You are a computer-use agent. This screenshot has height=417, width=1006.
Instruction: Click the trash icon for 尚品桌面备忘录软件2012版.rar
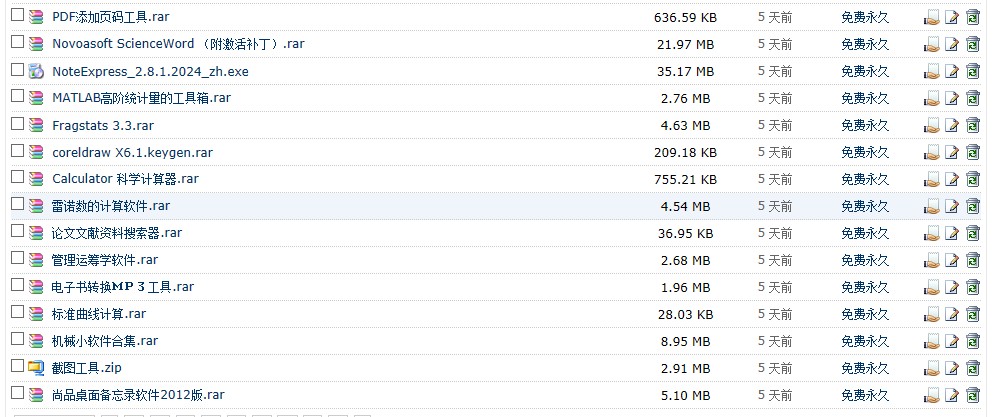[x=973, y=395]
